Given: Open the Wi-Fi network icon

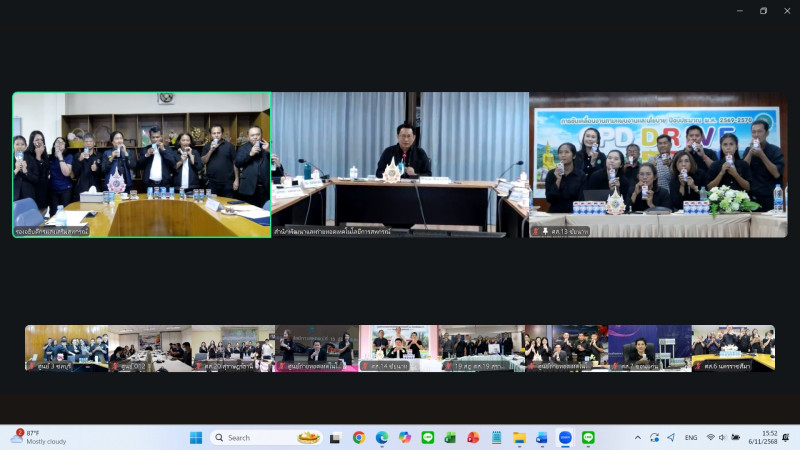Looking at the screenshot, I should click(710, 437).
